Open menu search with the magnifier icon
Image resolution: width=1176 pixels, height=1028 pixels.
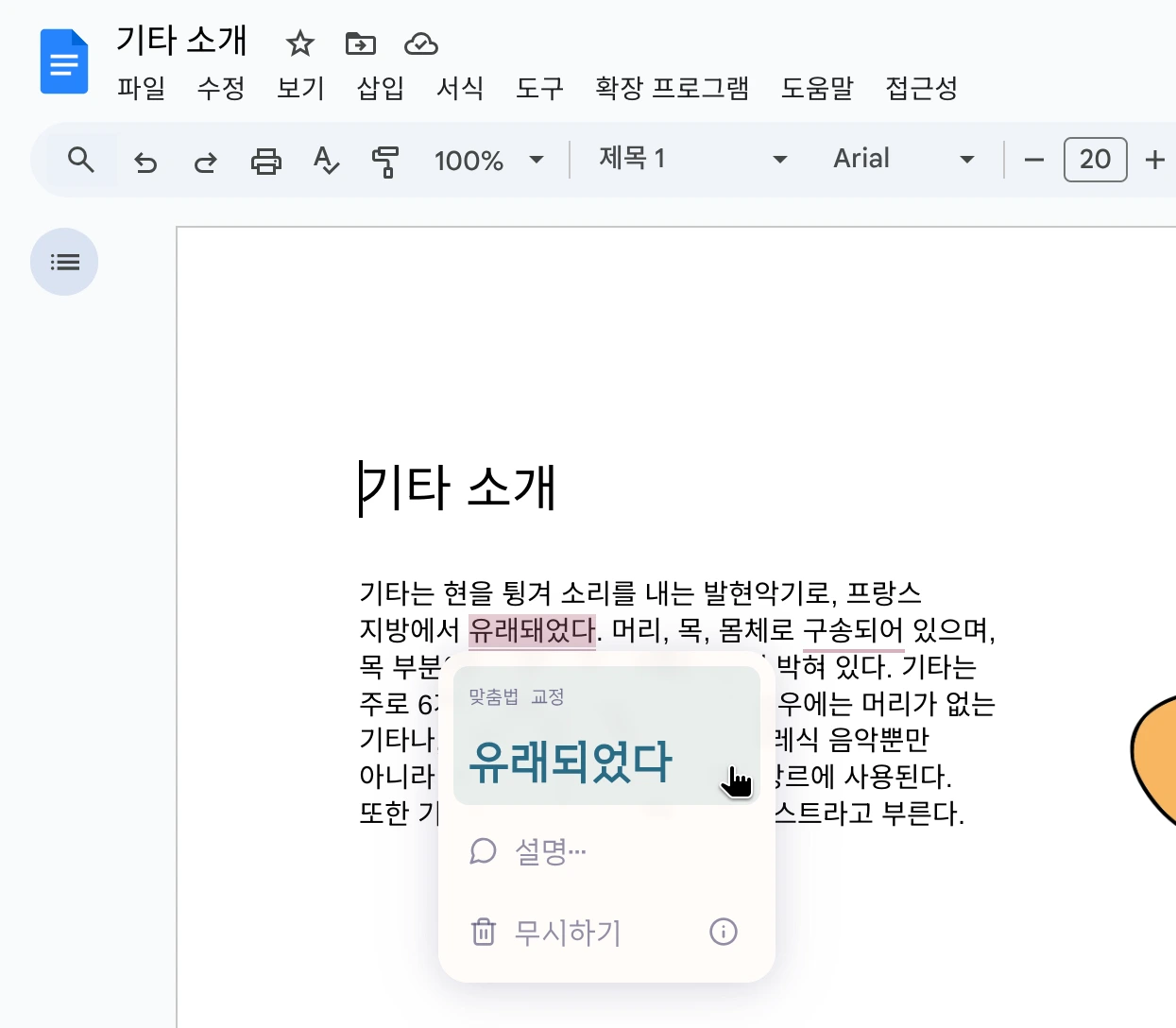click(80, 160)
